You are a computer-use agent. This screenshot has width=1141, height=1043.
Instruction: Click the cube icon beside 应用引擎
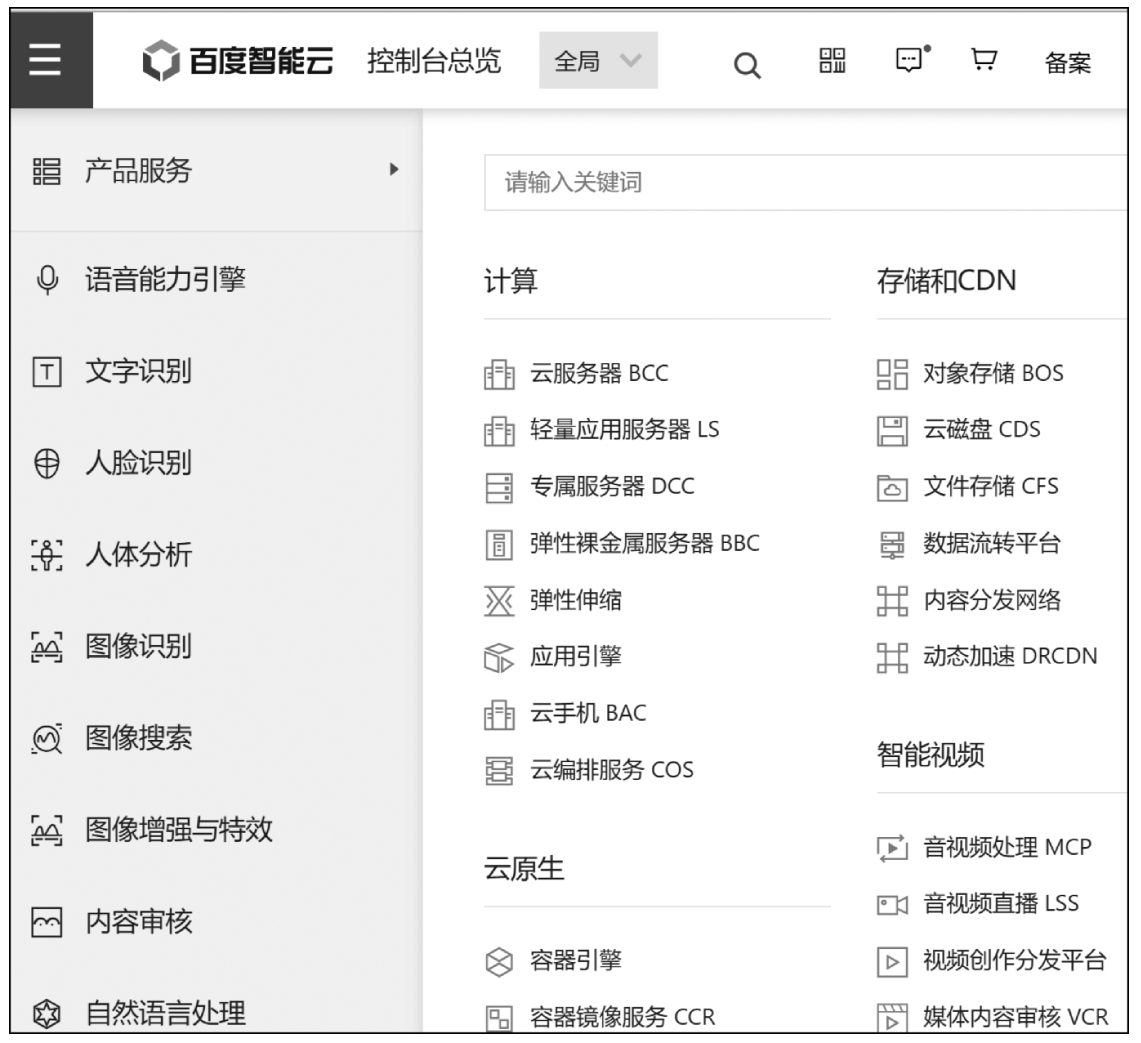click(x=499, y=658)
